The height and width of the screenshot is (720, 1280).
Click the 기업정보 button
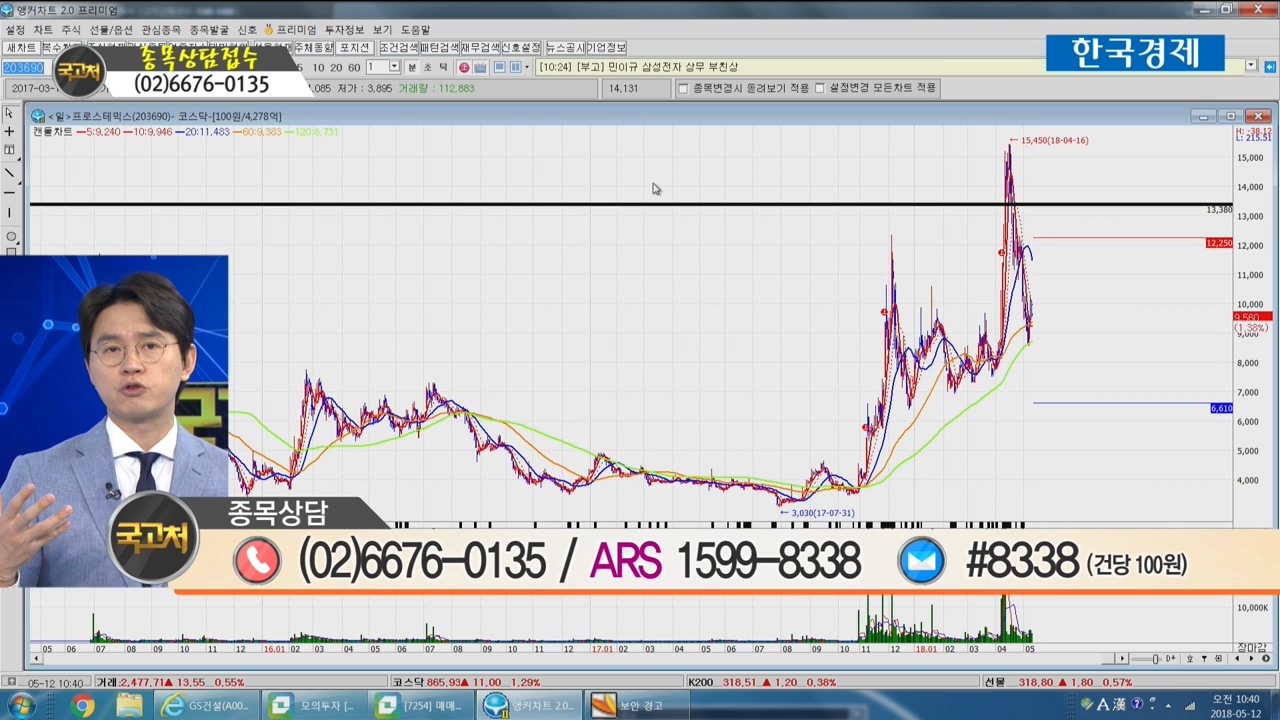tap(606, 48)
